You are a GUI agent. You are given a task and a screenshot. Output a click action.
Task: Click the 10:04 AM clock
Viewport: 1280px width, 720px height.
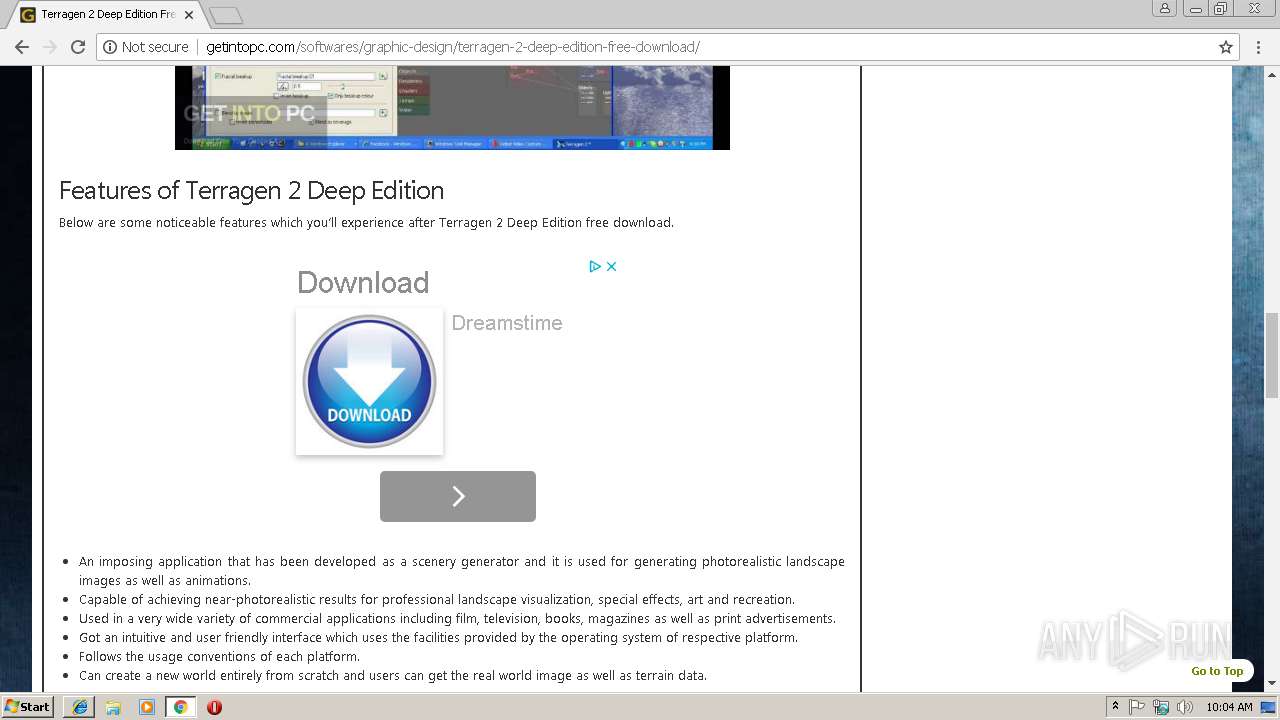click(1229, 707)
